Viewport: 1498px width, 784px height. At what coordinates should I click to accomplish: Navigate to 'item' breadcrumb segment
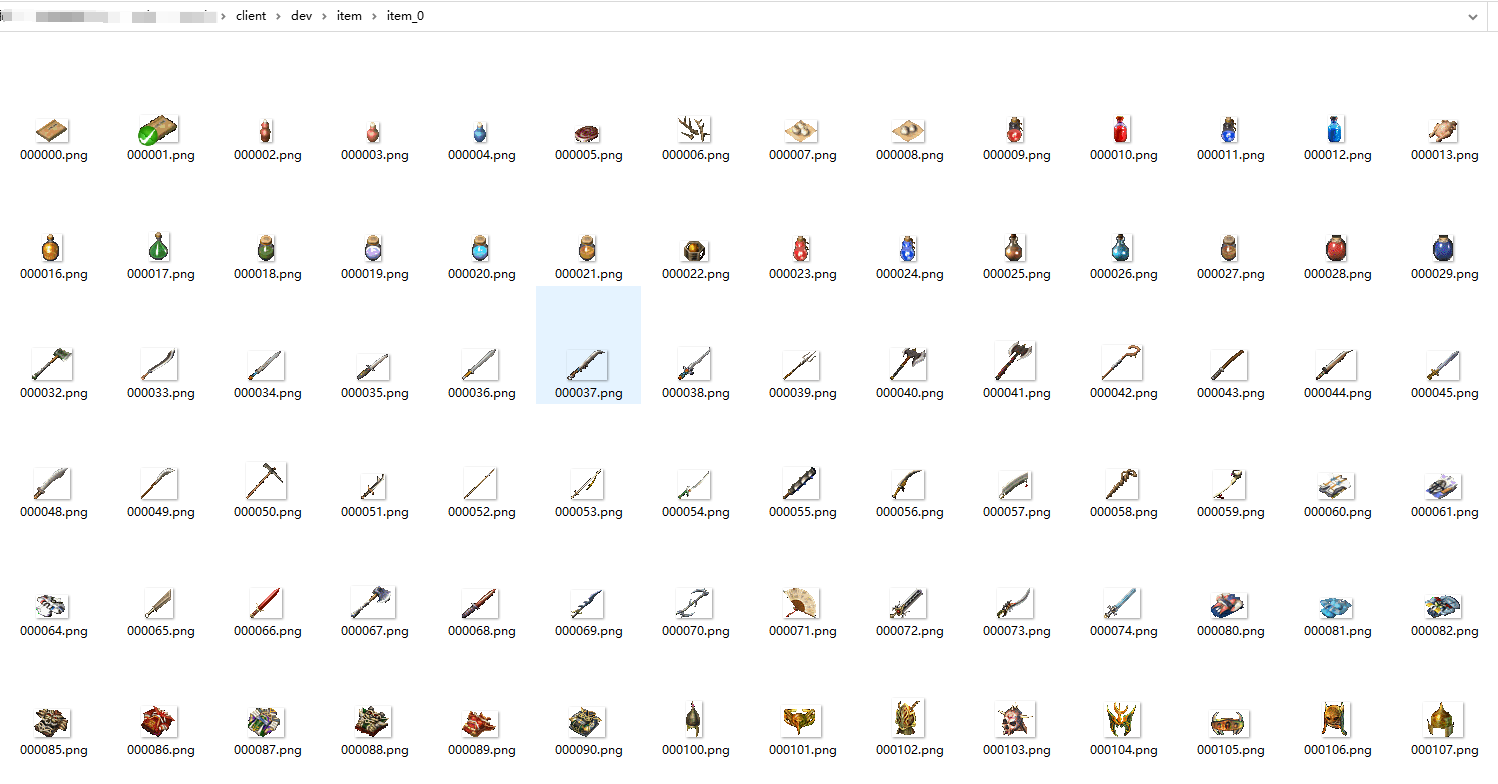click(349, 17)
